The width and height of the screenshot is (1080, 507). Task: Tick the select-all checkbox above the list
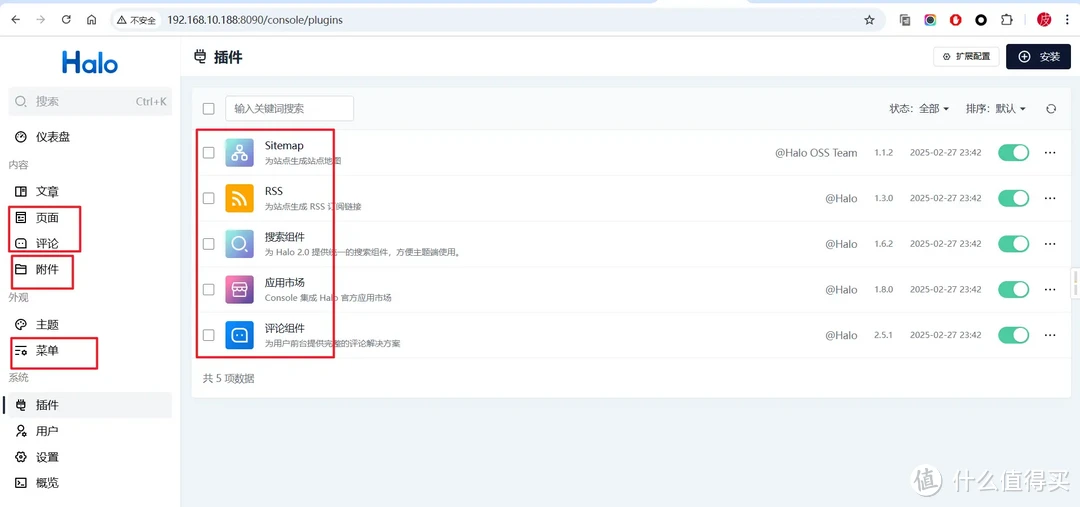click(x=208, y=109)
